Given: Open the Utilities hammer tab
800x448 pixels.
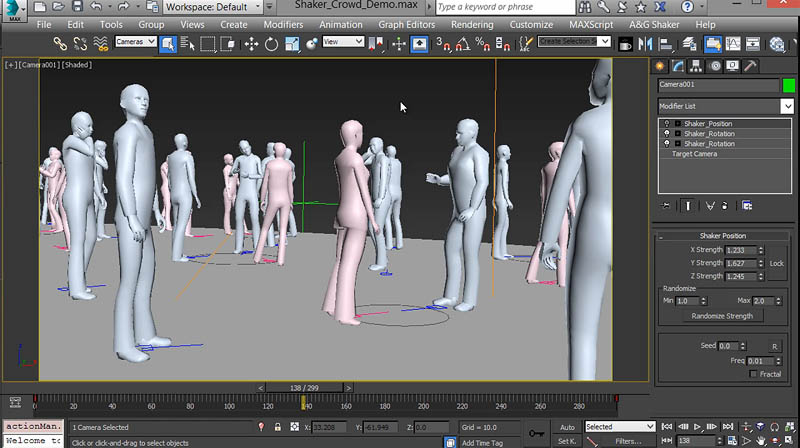Looking at the screenshot, I should 750,66.
